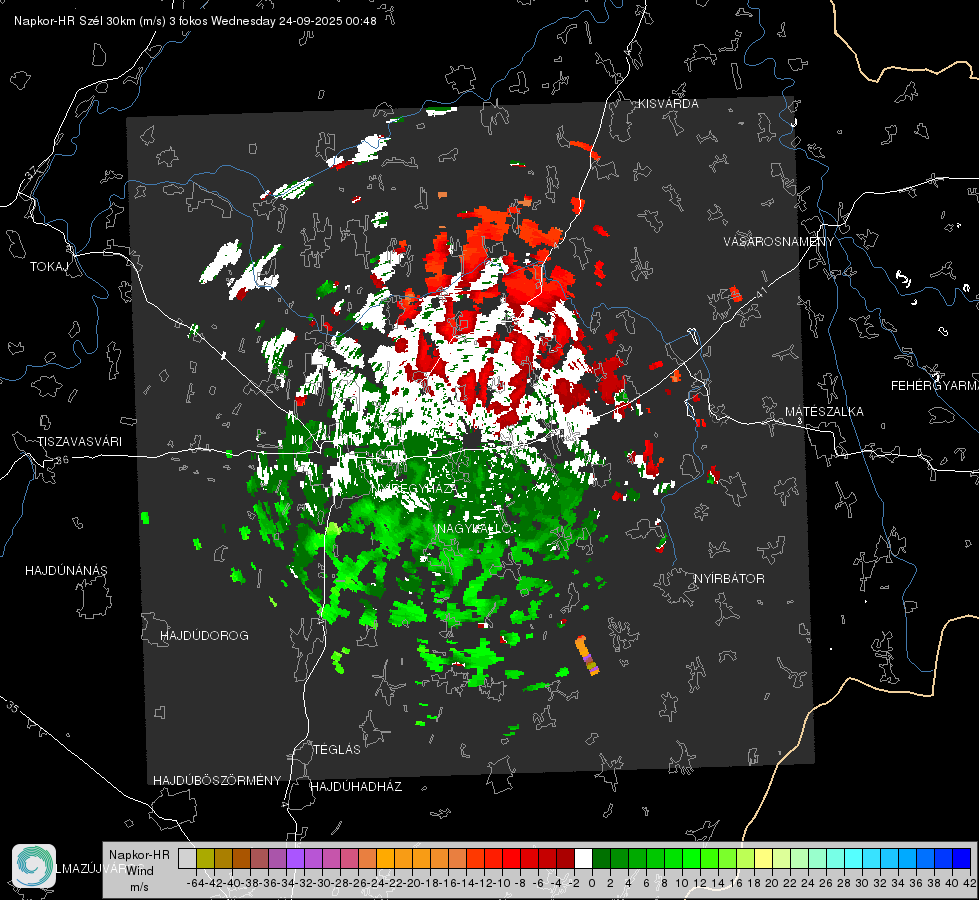Select the dark green legend swatch after 0
979x900 pixels.
tap(601, 859)
